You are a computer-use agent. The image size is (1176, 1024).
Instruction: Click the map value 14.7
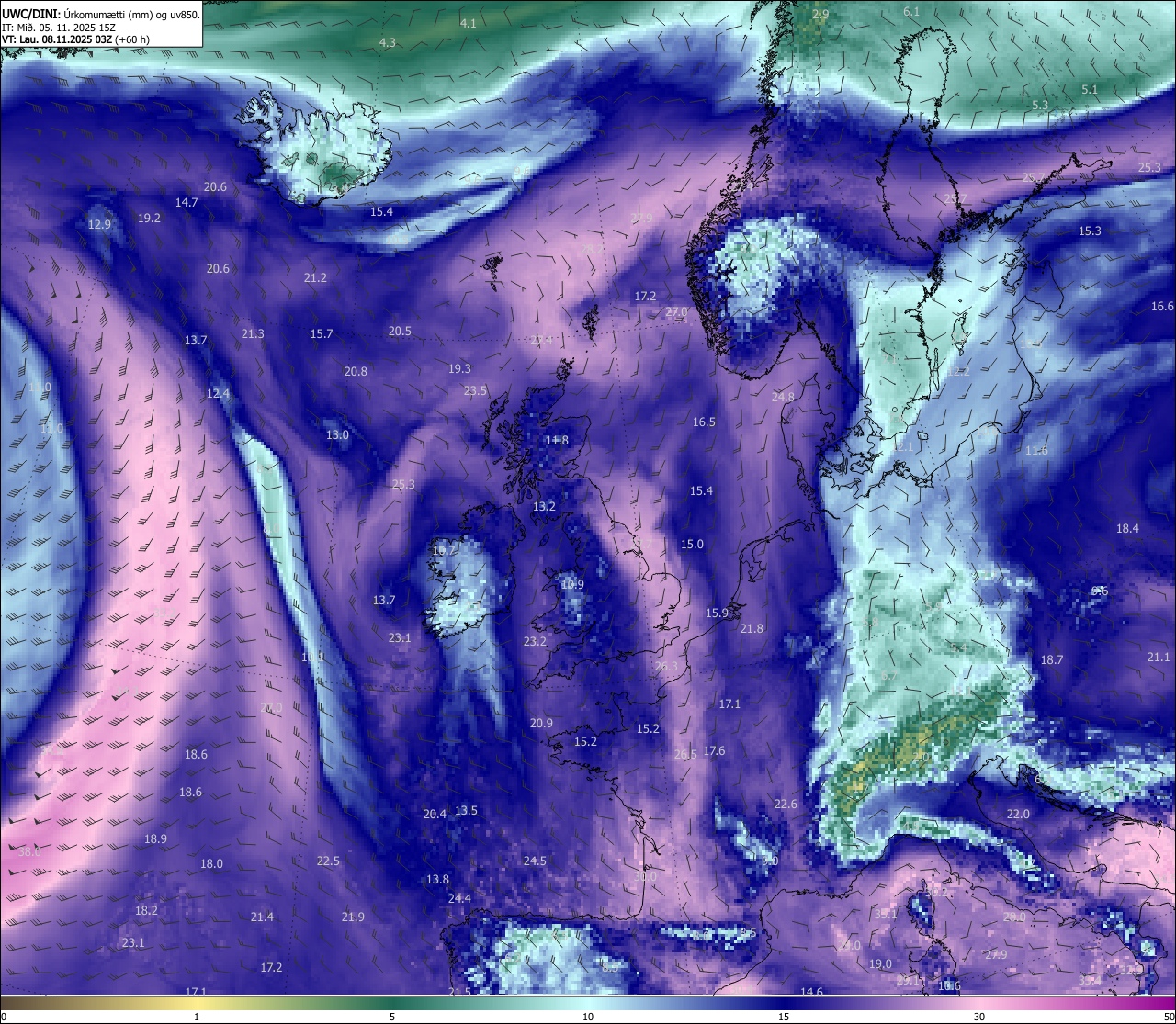coord(187,203)
